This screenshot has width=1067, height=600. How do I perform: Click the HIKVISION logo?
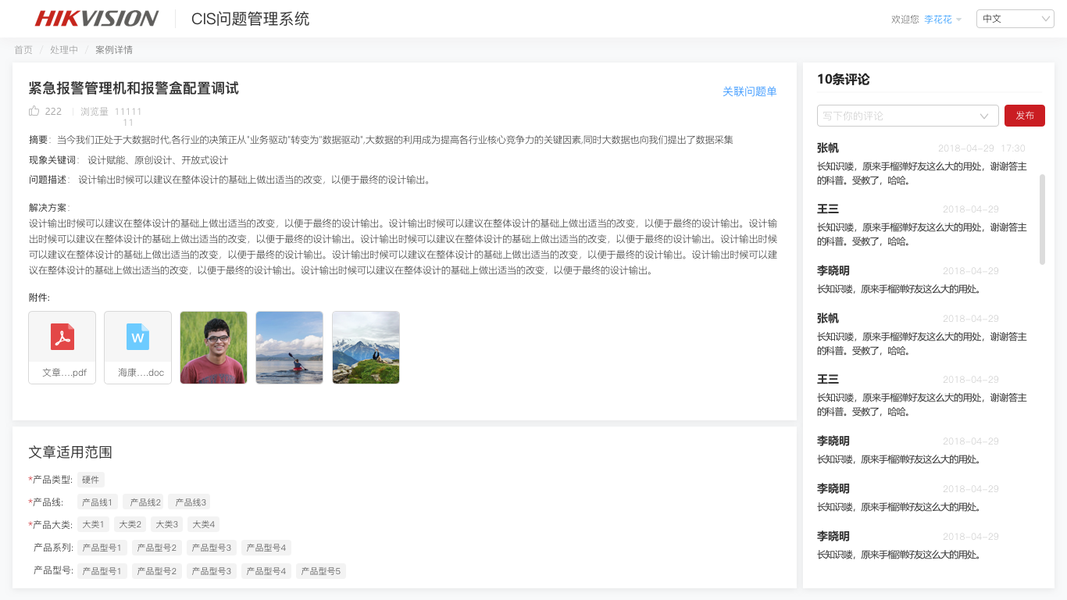click(96, 18)
